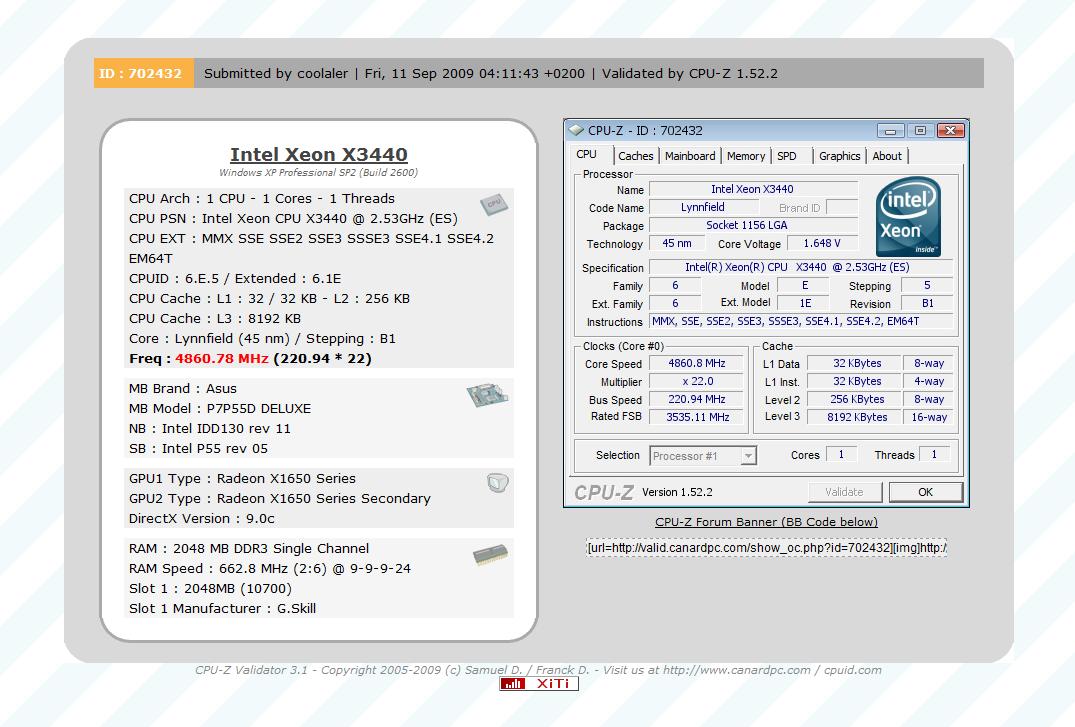Click the GPU2 Type Radeon X1650 Secondary line

[280, 499]
